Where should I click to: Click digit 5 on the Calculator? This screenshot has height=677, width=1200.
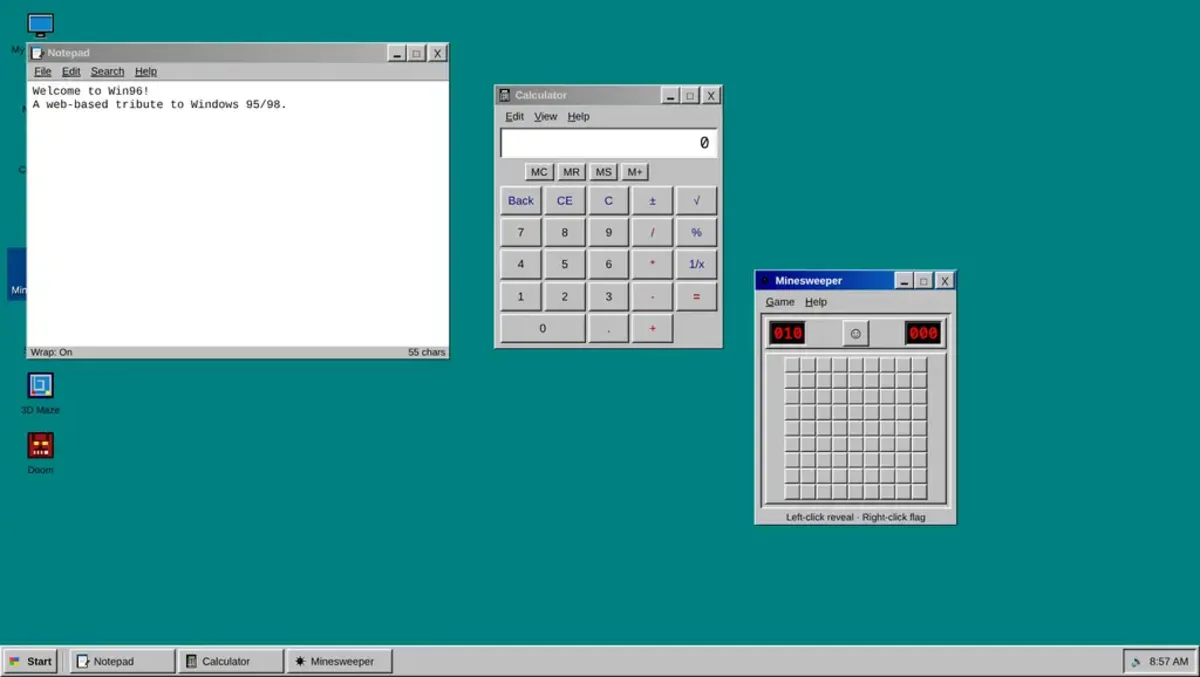[x=565, y=264]
